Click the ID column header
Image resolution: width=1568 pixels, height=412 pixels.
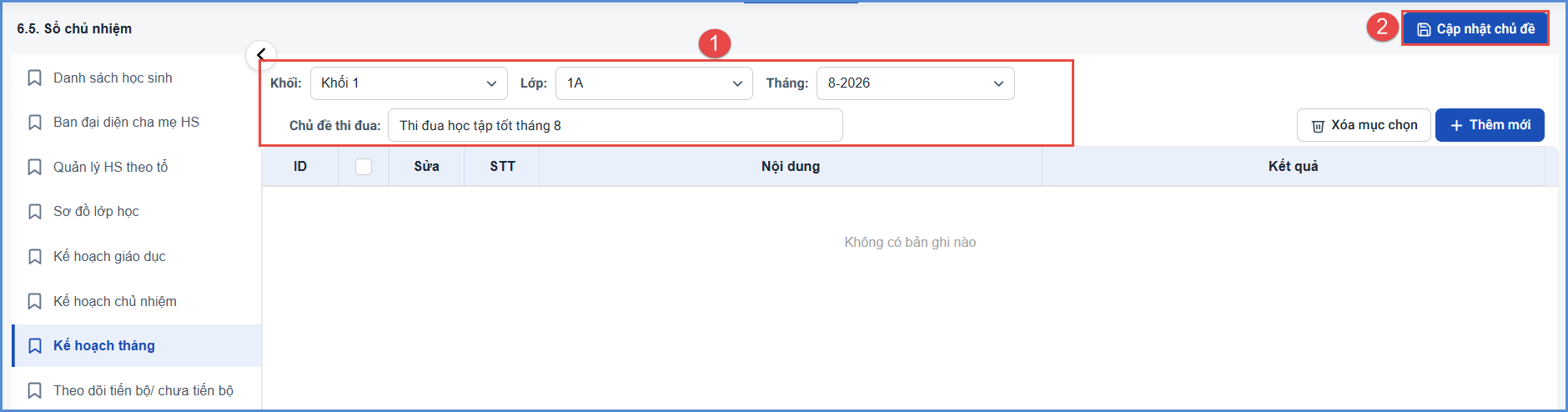[300, 167]
